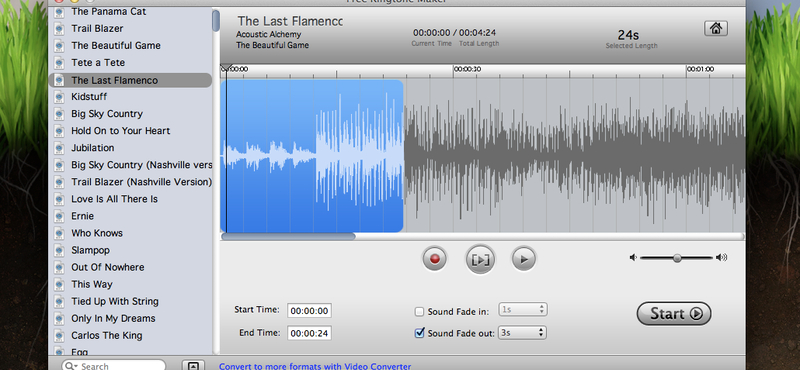Open the fade out 3s dropdown
The width and height of the screenshot is (800, 370).
pyautogui.click(x=522, y=333)
